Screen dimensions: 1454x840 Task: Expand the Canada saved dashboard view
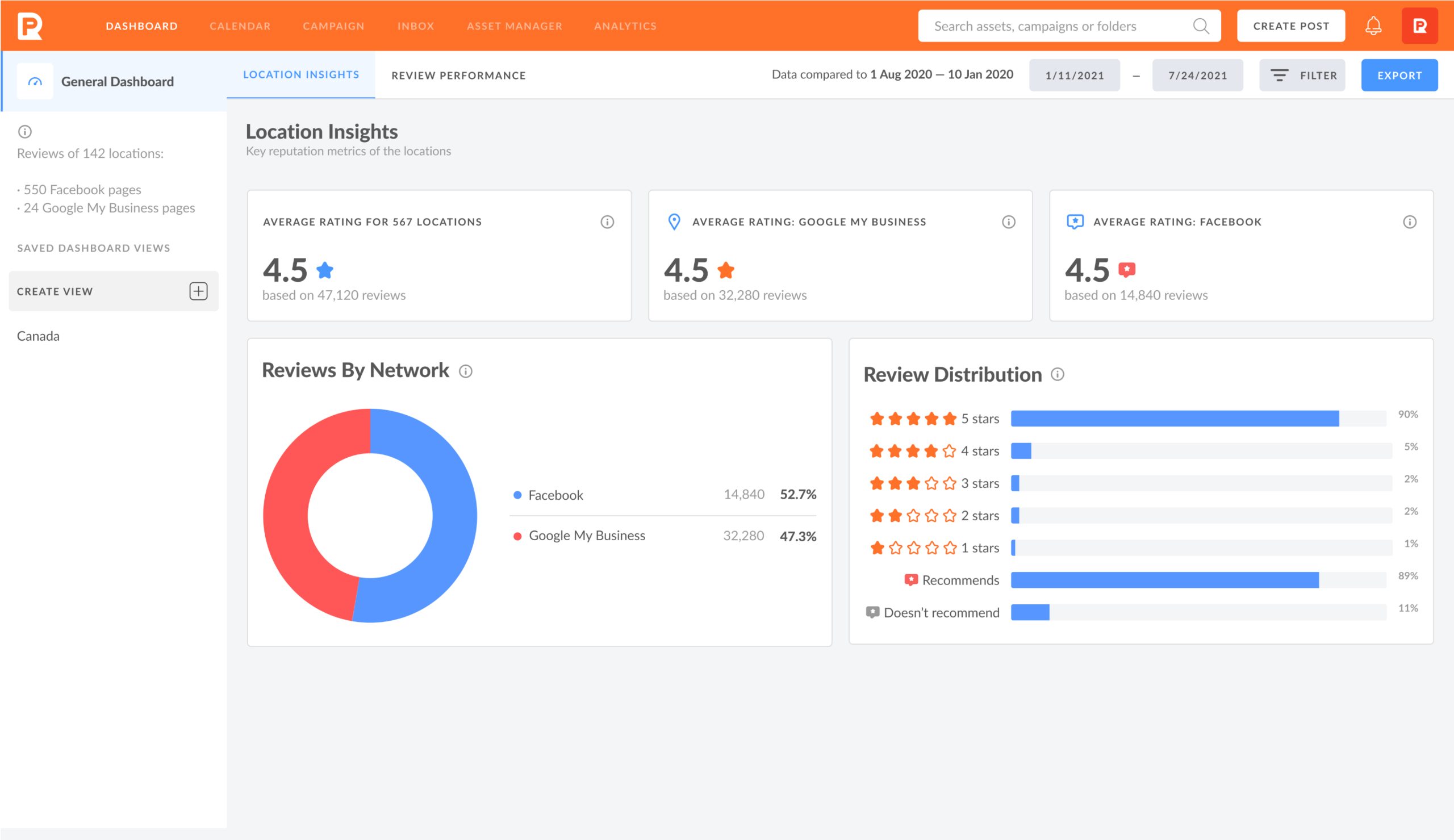click(38, 335)
